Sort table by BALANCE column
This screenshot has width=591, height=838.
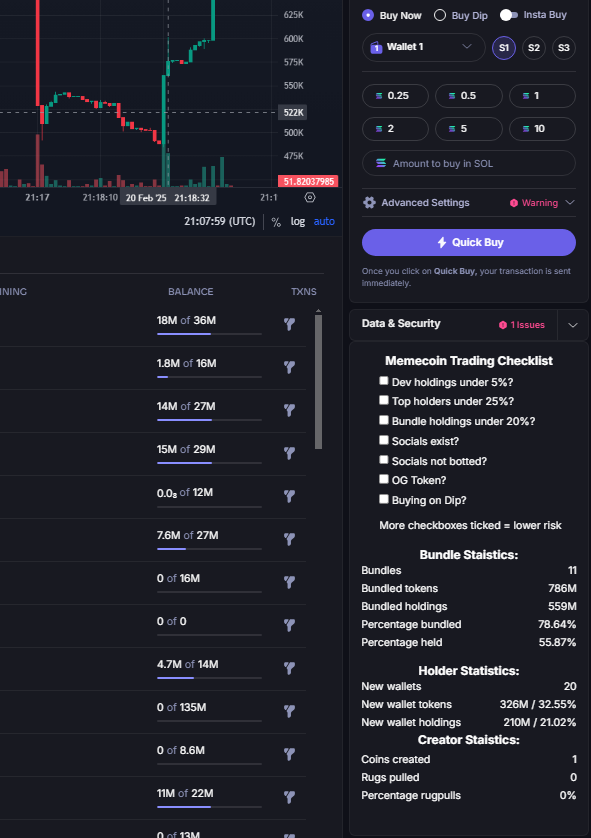[x=191, y=292]
